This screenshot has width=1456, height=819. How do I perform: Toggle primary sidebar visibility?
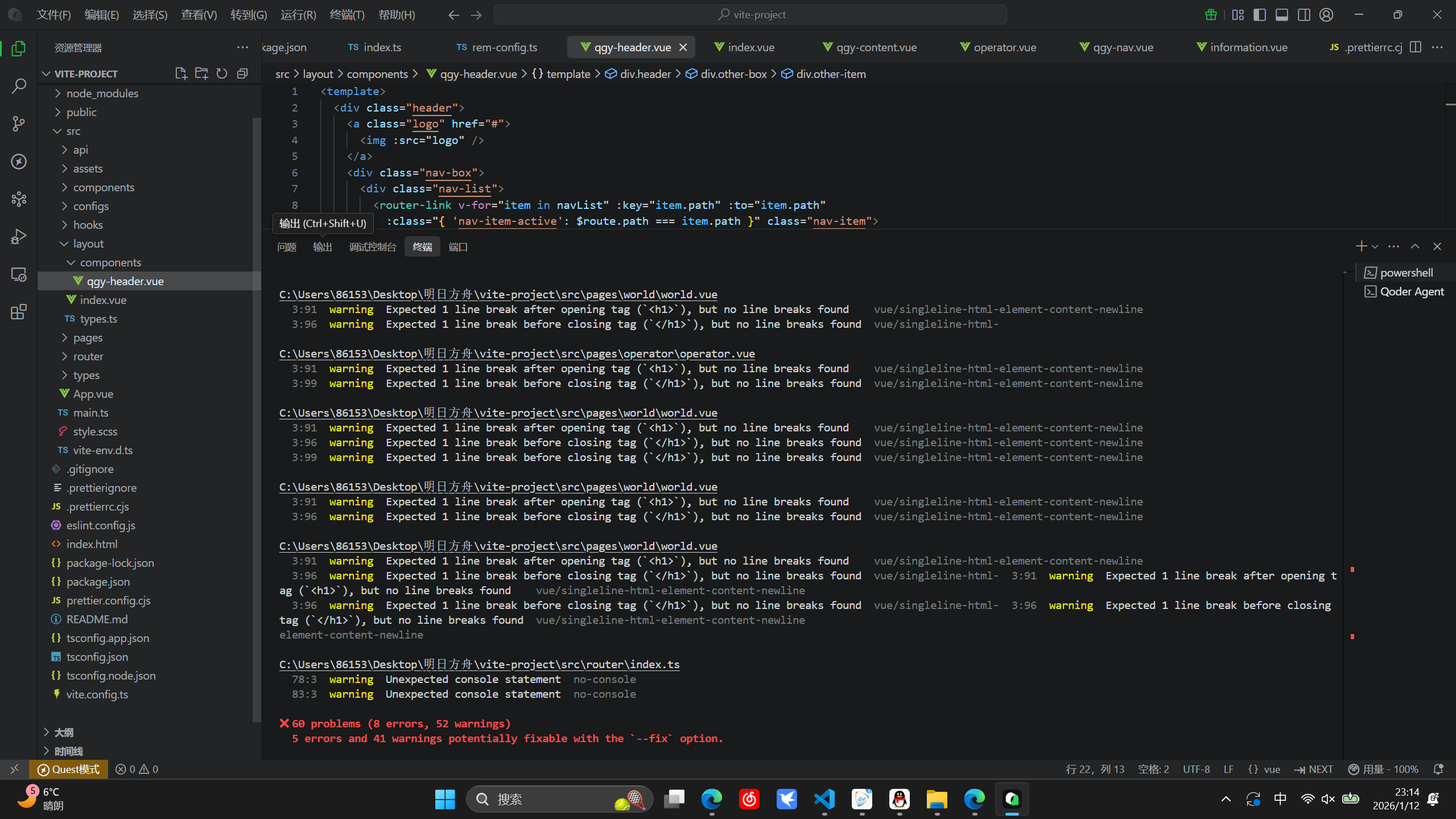click(1260, 15)
